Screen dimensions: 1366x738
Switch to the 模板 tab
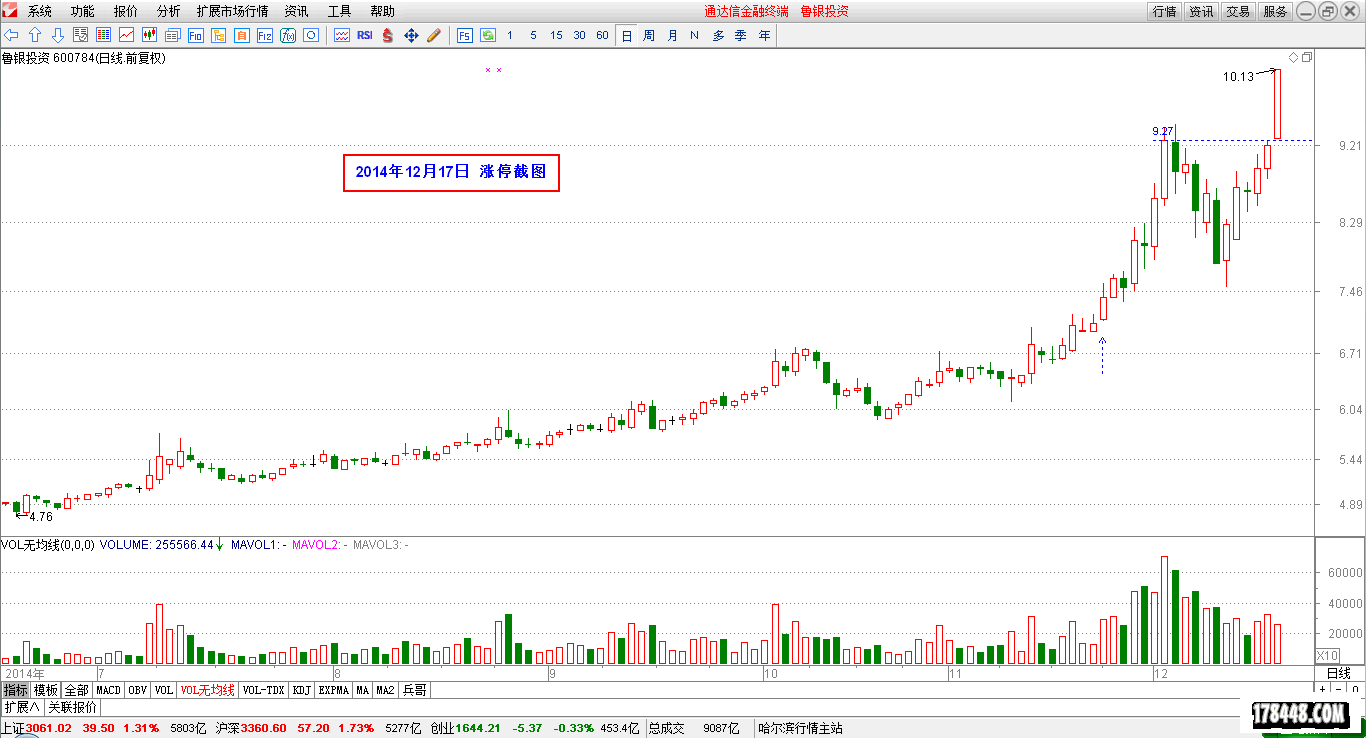[x=46, y=690]
